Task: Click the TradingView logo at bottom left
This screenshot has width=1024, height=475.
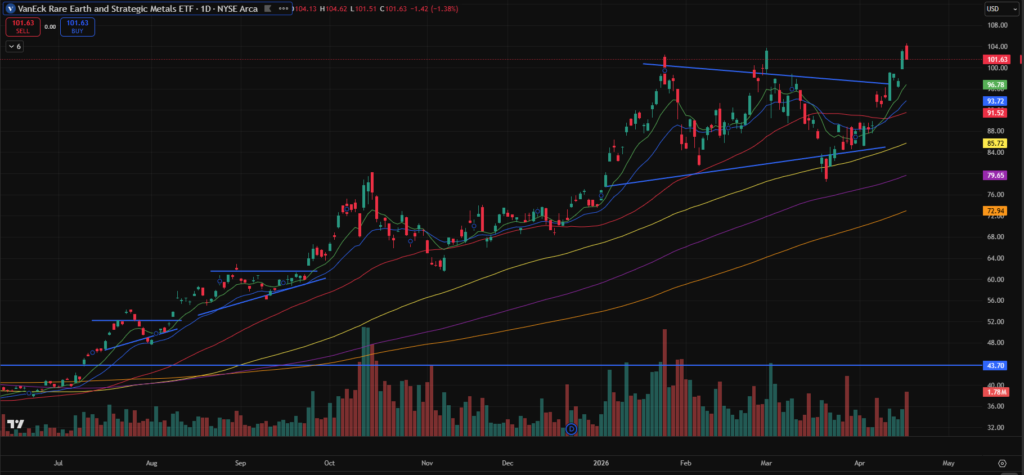Action: click(x=15, y=425)
